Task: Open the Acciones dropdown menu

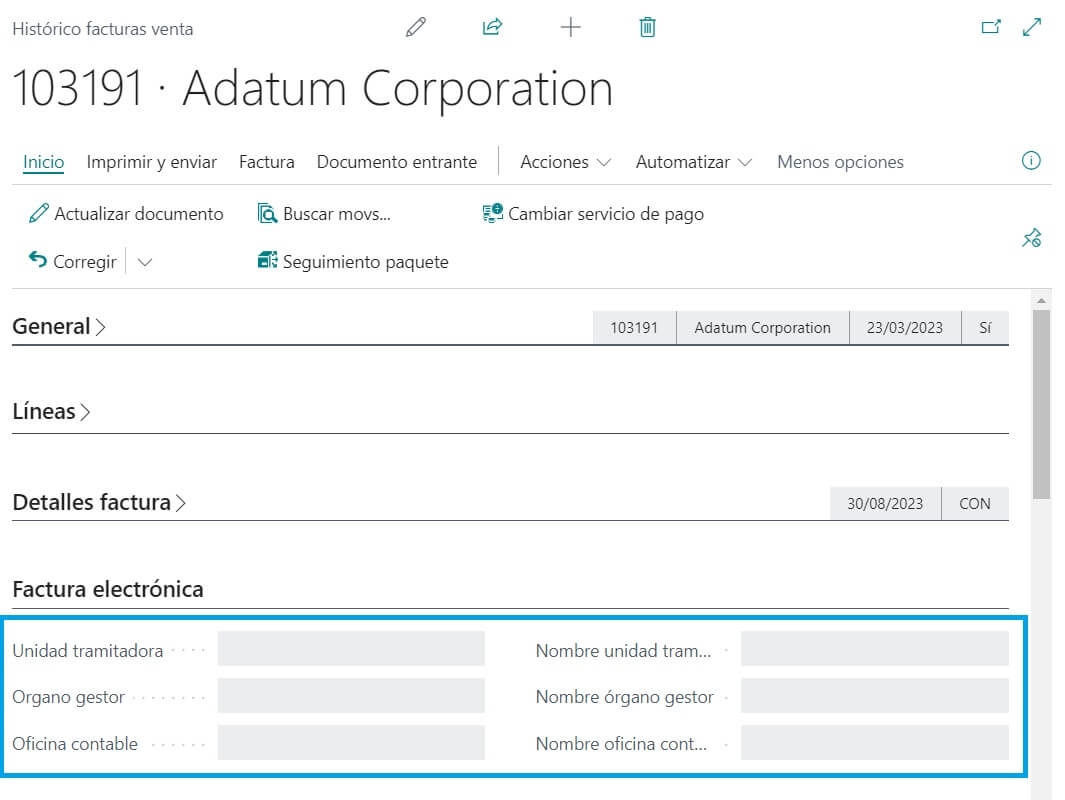Action: (565, 162)
